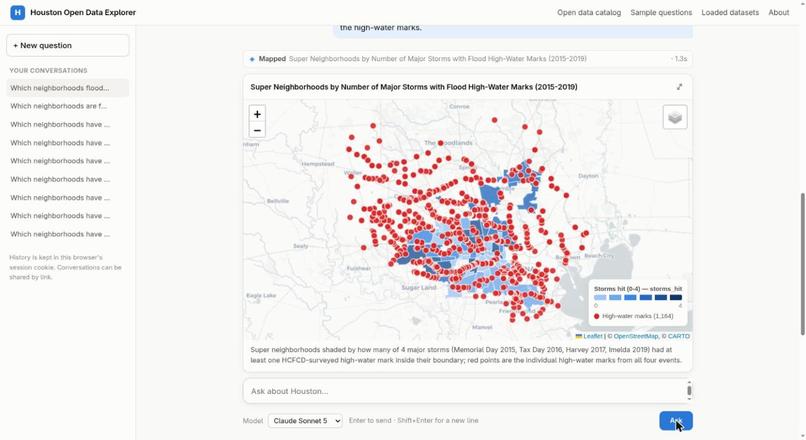Click the 'YOUR CONVERSATIONS' heading
The width and height of the screenshot is (806, 440).
pyautogui.click(x=48, y=70)
